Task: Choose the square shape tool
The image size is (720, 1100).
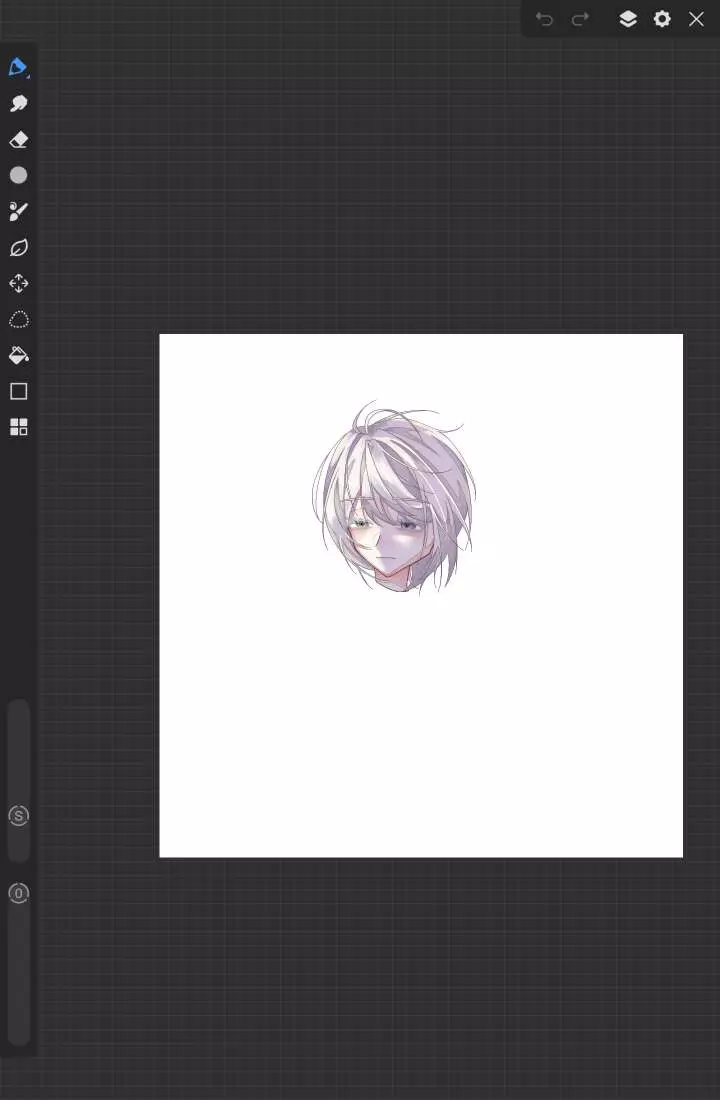Action: pos(18,391)
